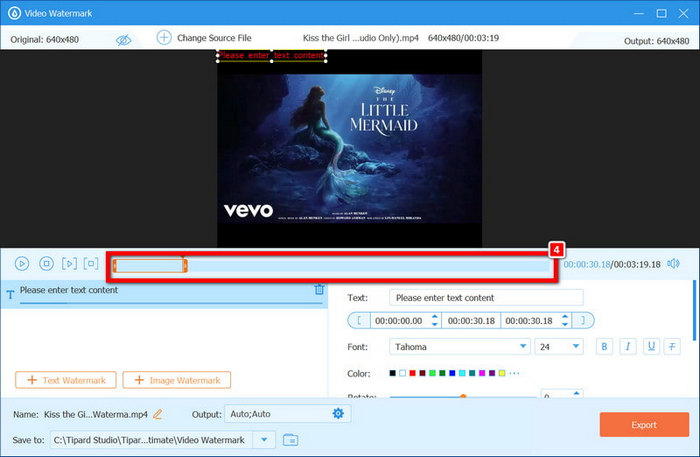
Task: Click the Video Watermark app logo icon
Action: tap(14, 13)
